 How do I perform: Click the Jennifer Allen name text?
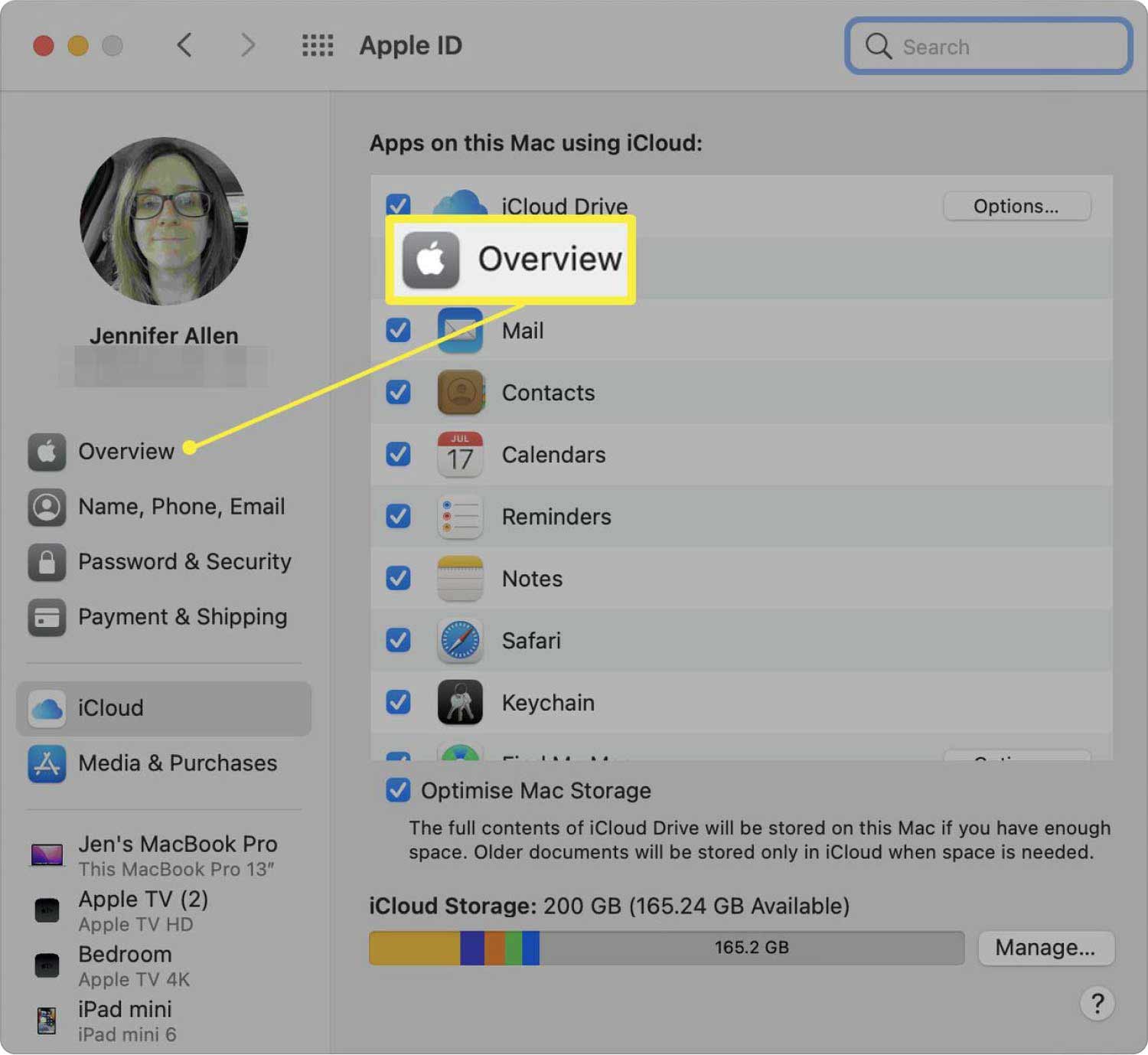click(x=164, y=335)
